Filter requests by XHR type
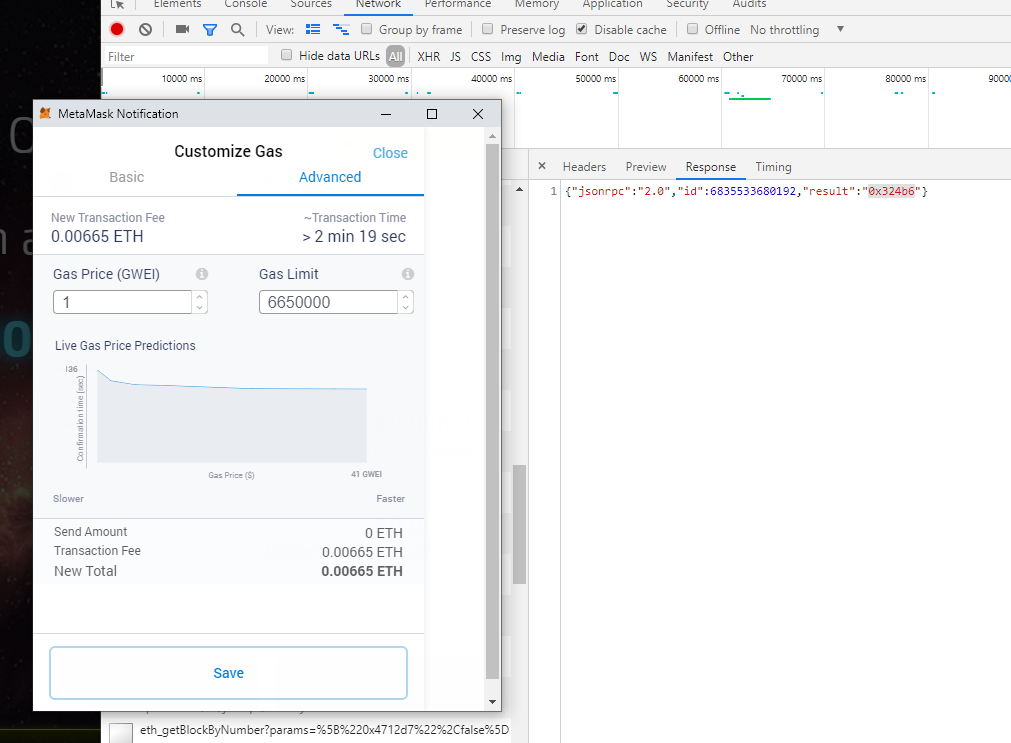The image size is (1011, 743). (429, 57)
